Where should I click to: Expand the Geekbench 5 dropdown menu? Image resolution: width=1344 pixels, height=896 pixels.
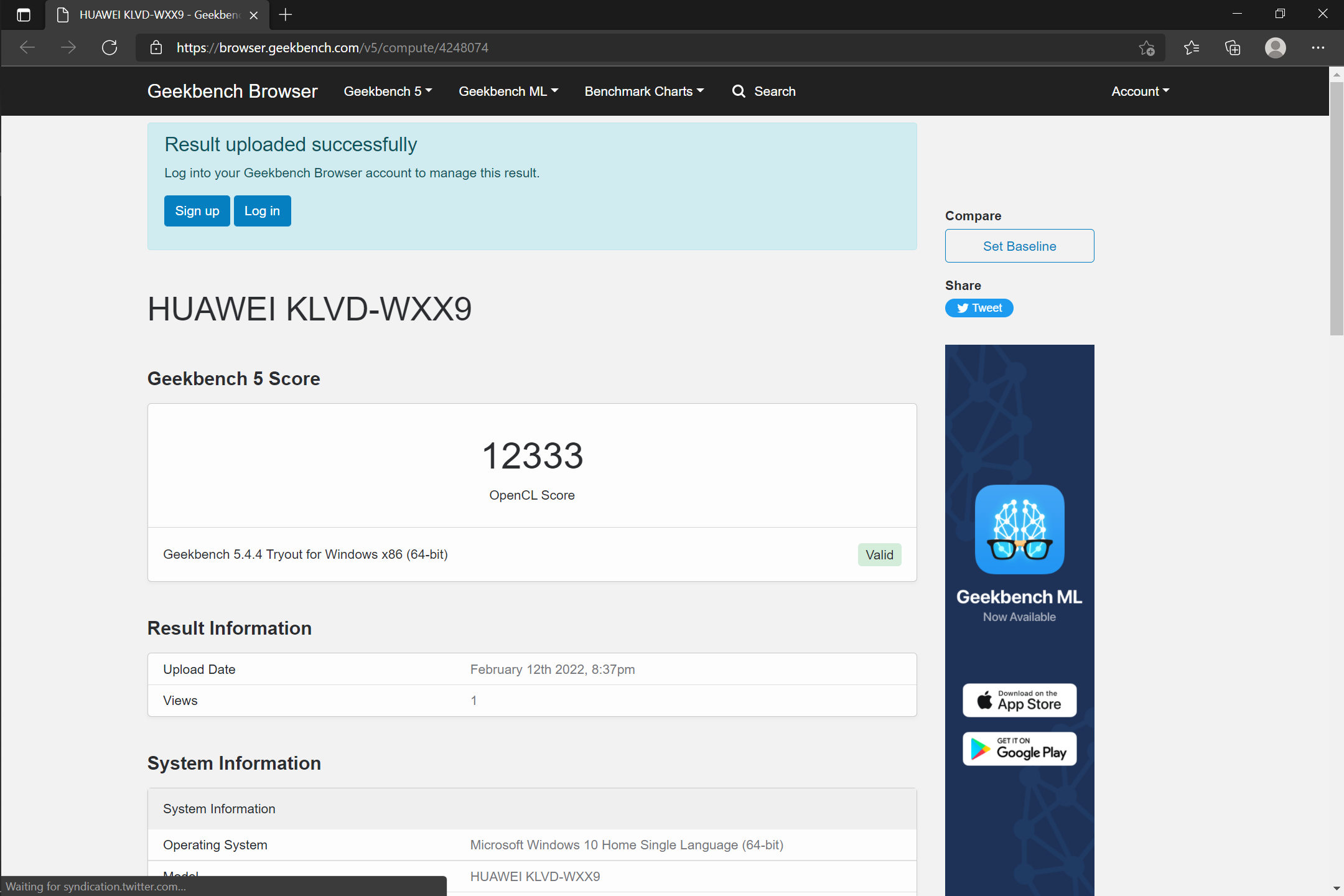click(x=388, y=91)
